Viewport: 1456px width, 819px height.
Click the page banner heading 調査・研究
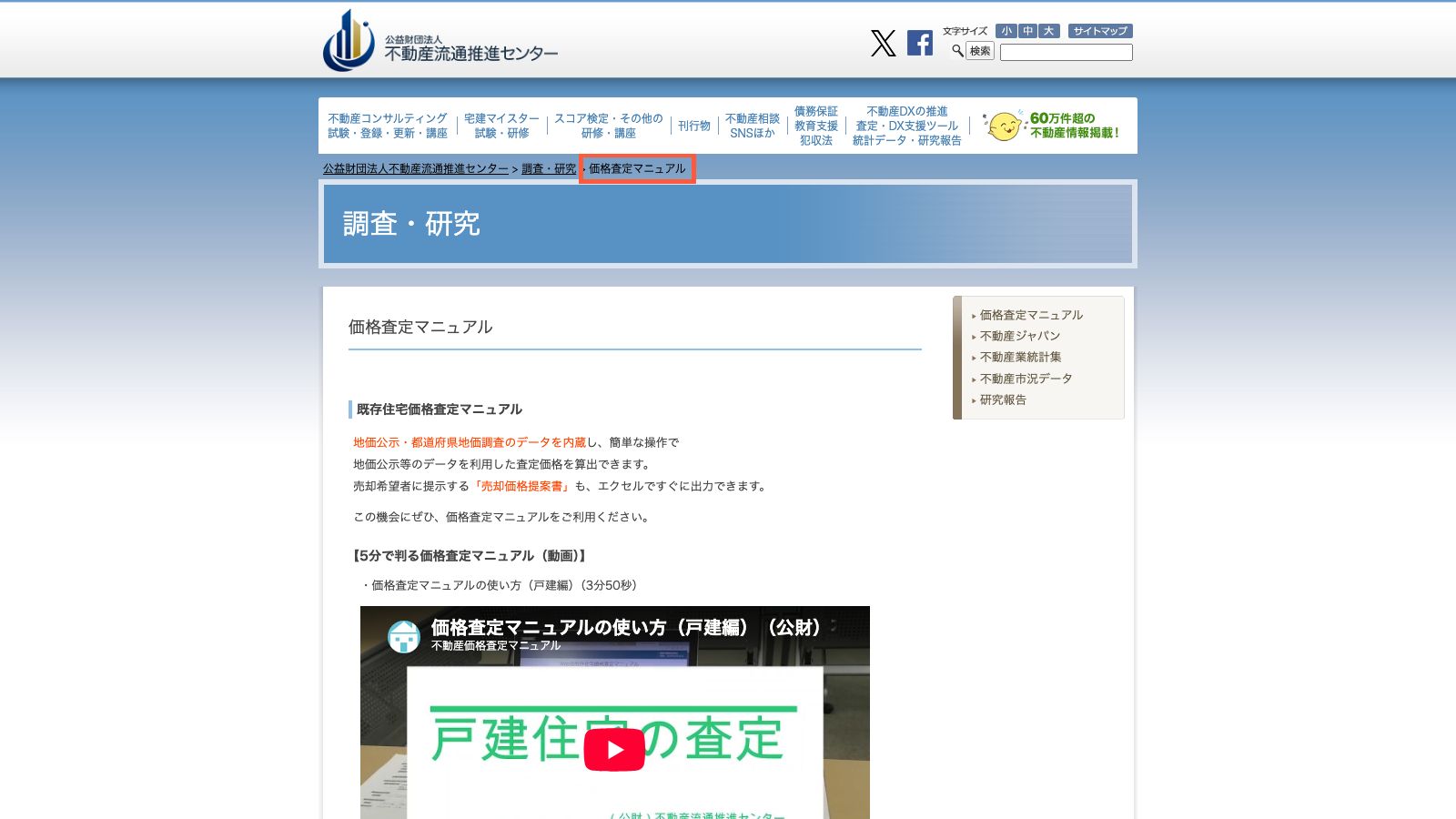411,224
